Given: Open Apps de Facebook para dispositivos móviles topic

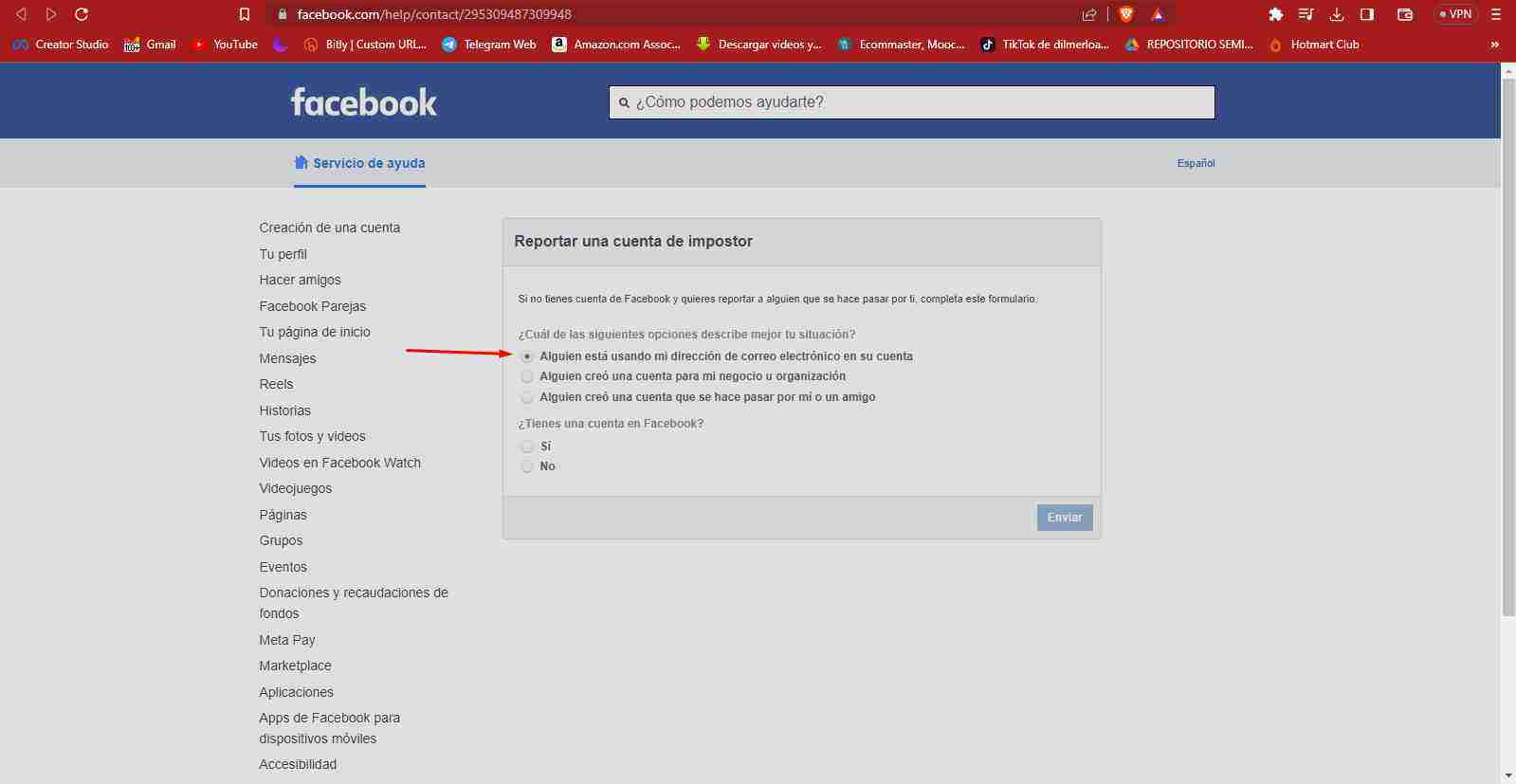Looking at the screenshot, I should tap(330, 728).
